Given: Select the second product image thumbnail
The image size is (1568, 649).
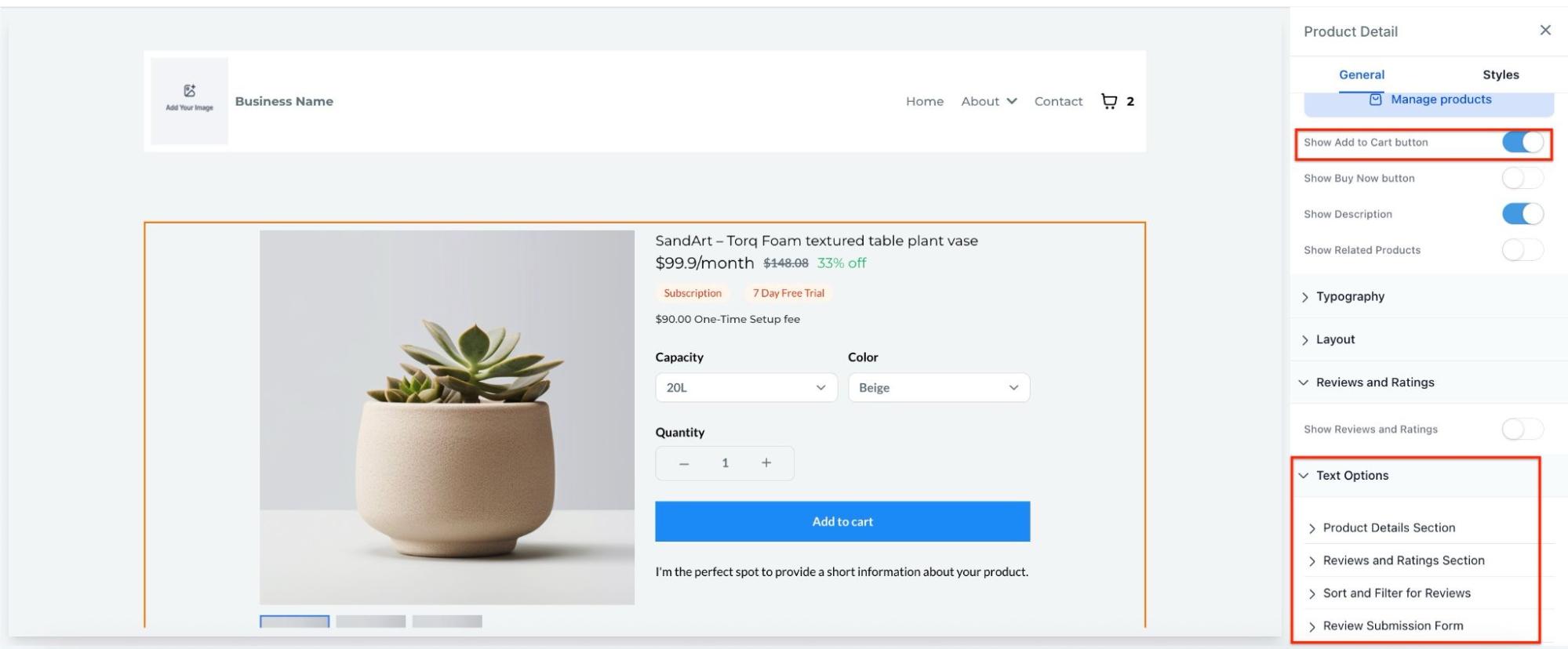Looking at the screenshot, I should tap(370, 622).
